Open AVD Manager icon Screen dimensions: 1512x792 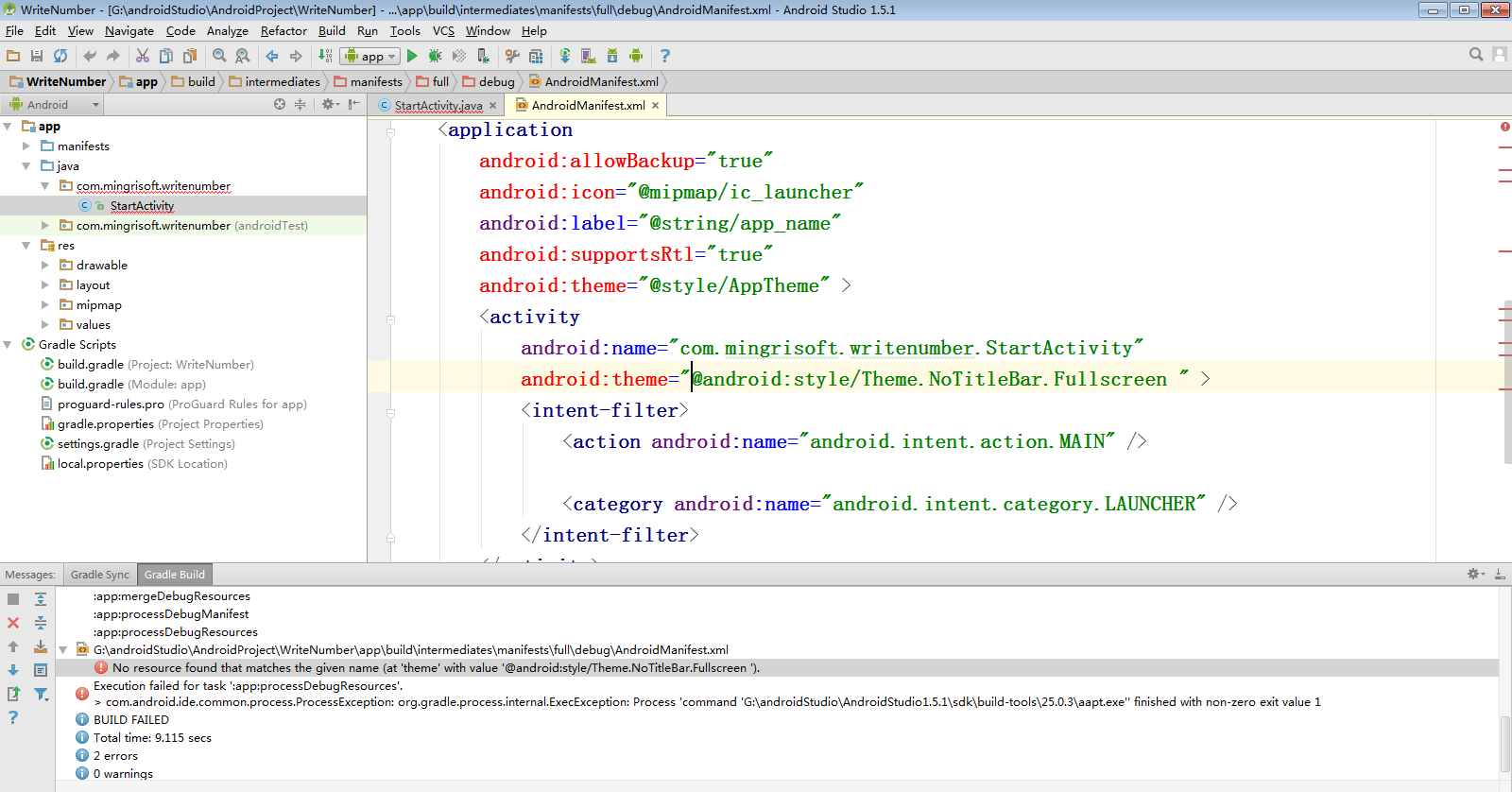coord(588,56)
